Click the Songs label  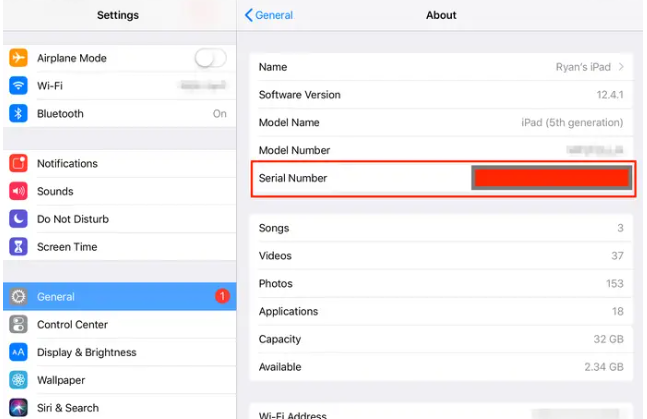(274, 228)
